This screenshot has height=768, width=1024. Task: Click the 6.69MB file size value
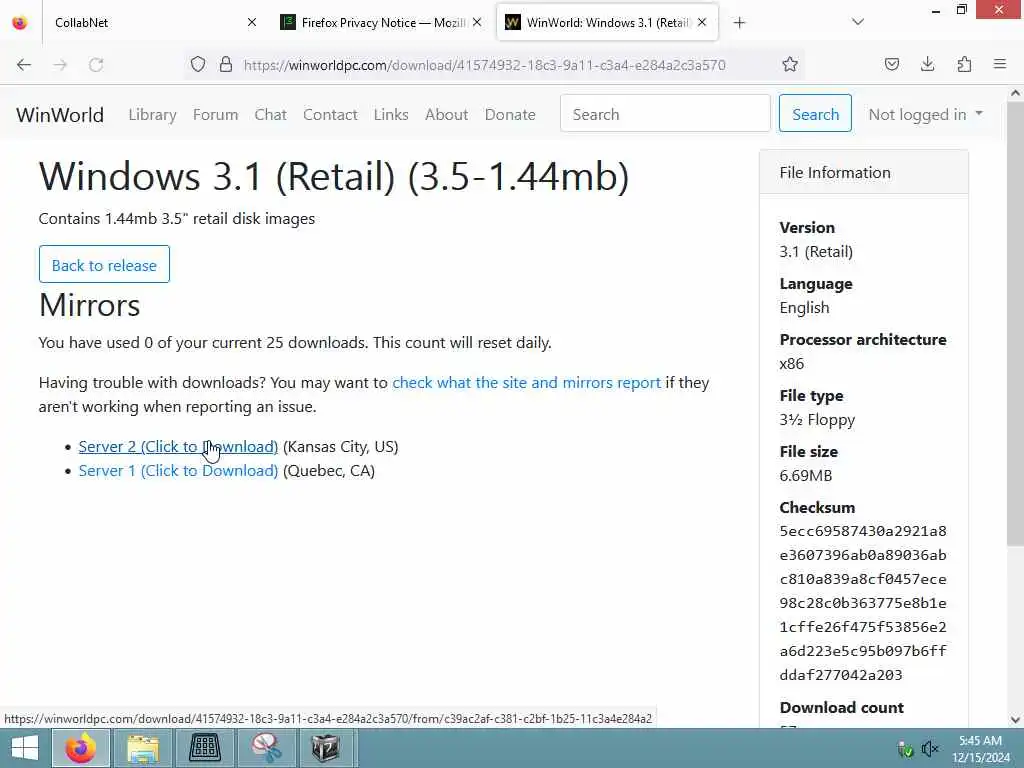tap(805, 475)
